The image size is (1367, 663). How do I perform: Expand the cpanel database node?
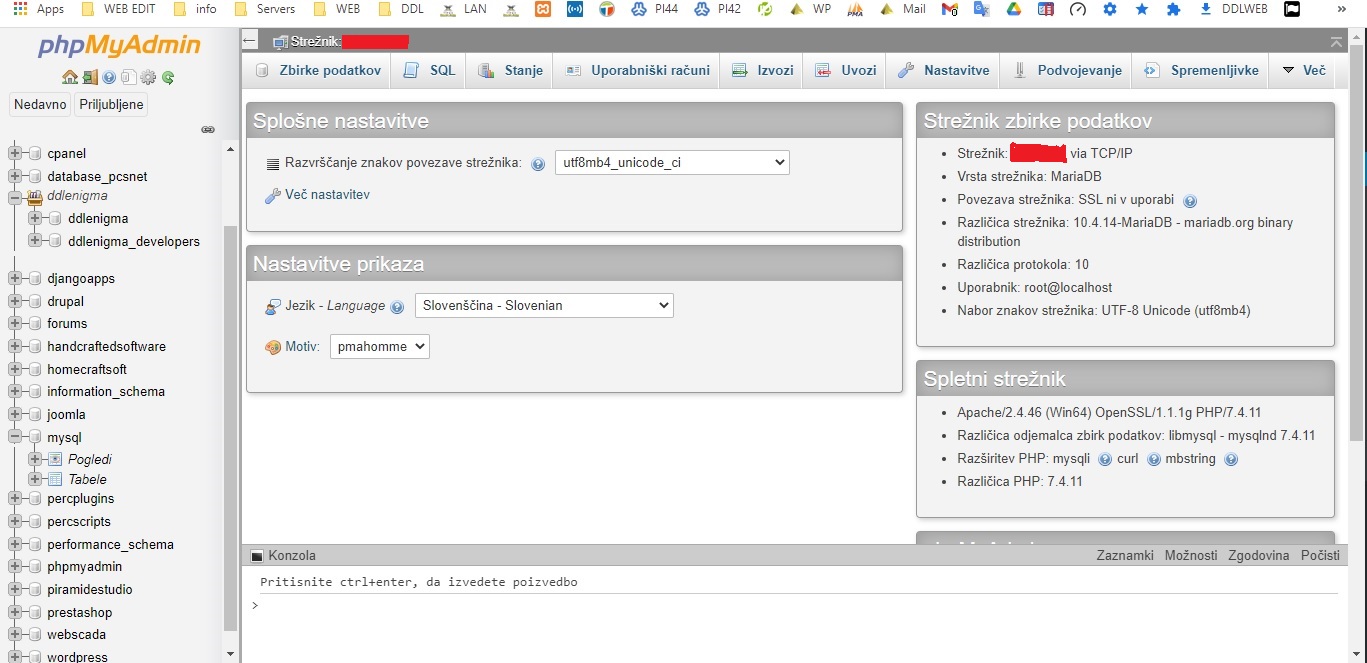pyautogui.click(x=15, y=153)
